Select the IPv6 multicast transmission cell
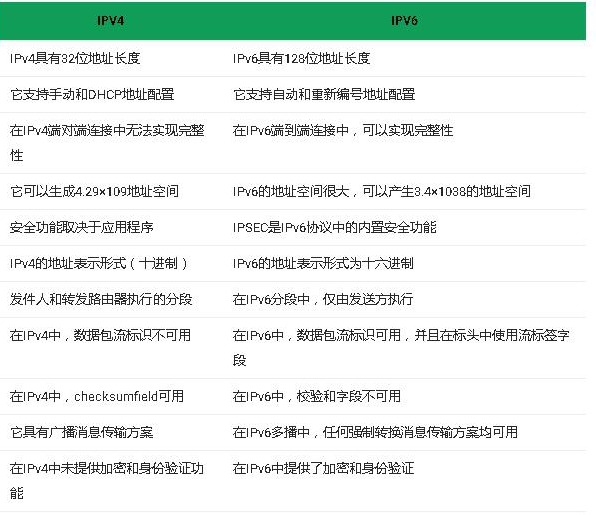596x515 pixels. [375, 433]
